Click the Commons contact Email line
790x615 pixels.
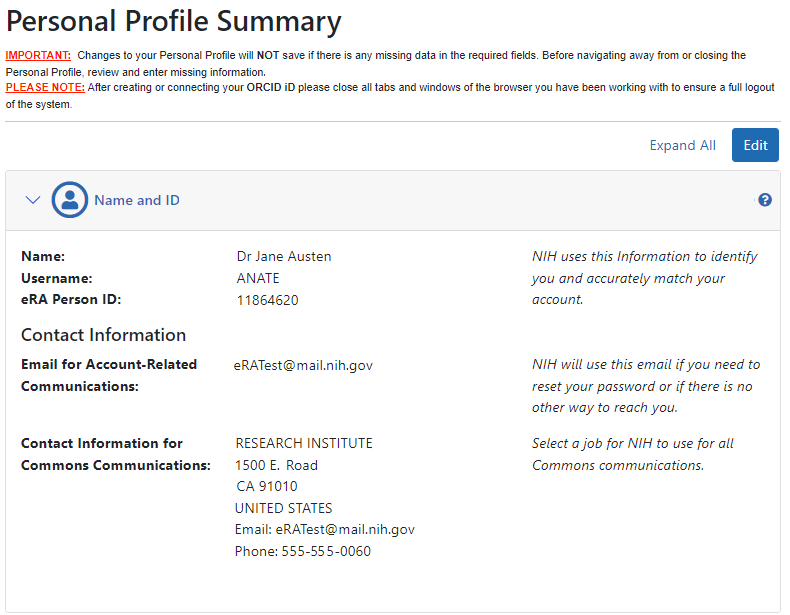pos(325,529)
